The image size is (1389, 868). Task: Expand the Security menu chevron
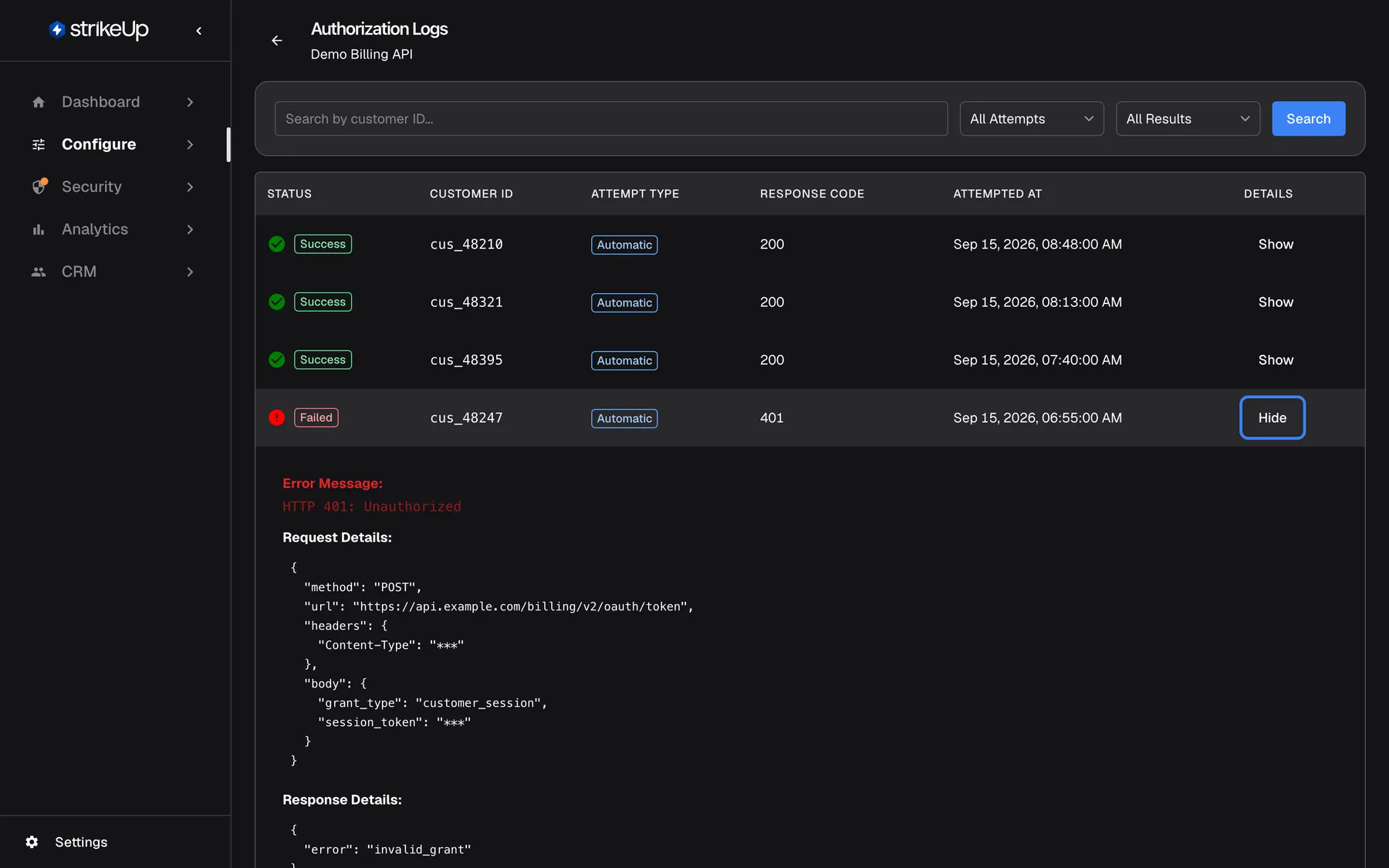click(x=190, y=187)
